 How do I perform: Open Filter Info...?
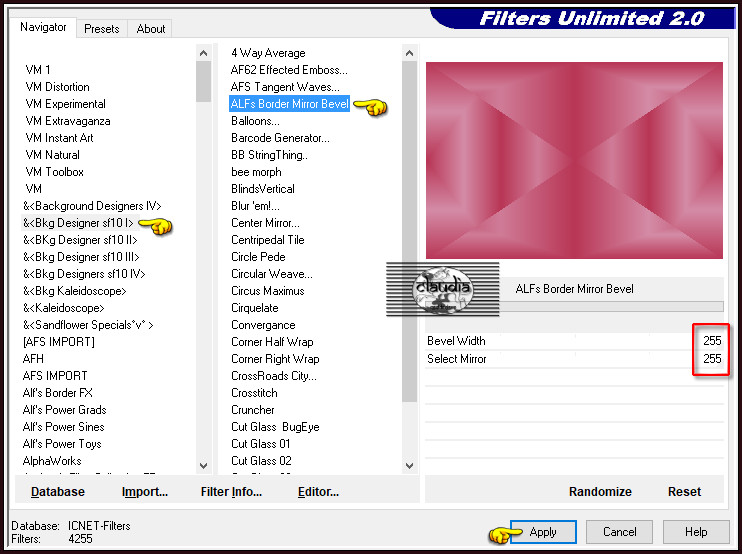click(x=231, y=492)
